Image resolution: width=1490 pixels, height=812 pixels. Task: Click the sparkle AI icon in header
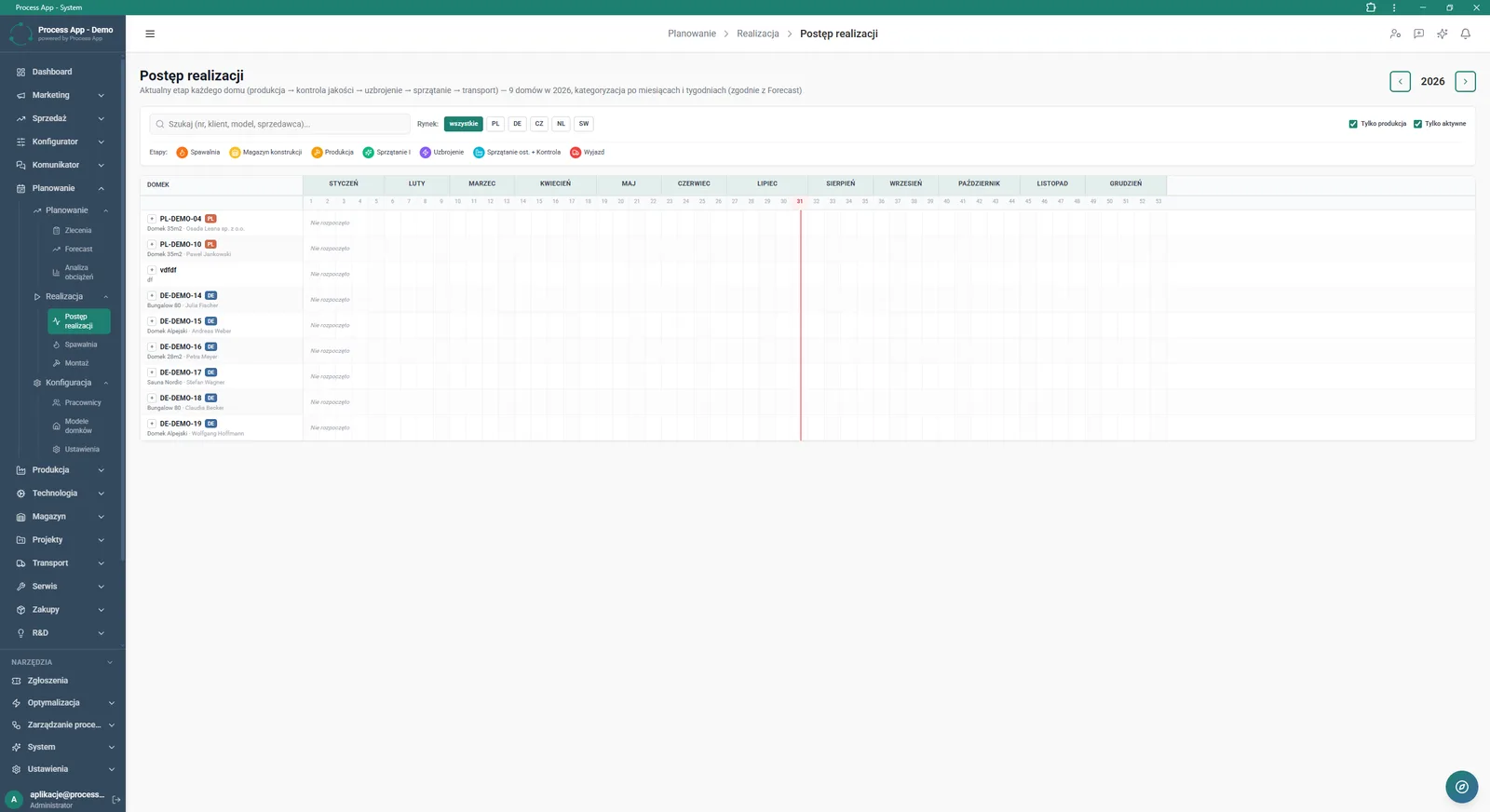pyautogui.click(x=1442, y=34)
